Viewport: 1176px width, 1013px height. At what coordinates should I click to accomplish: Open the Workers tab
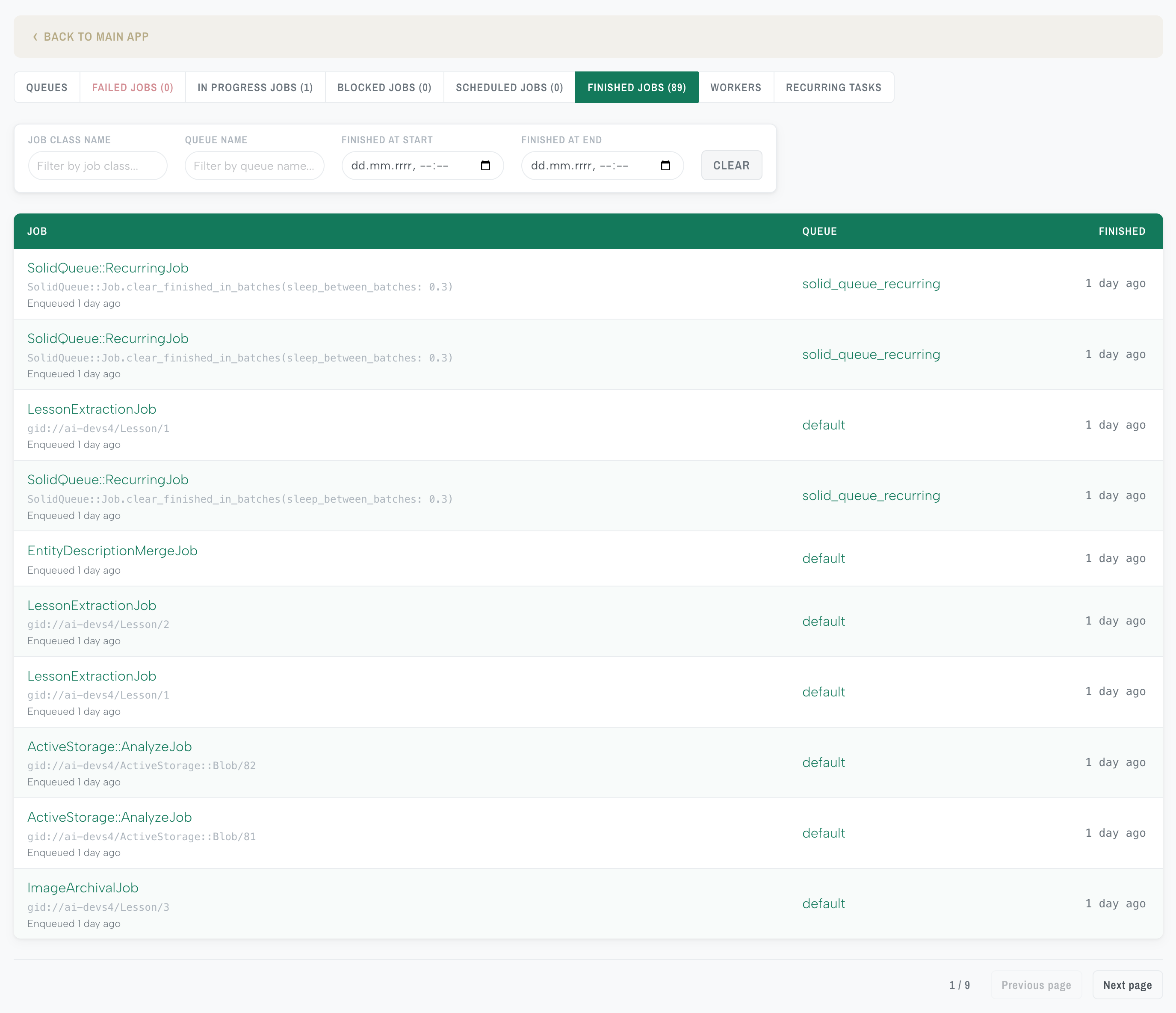click(736, 87)
